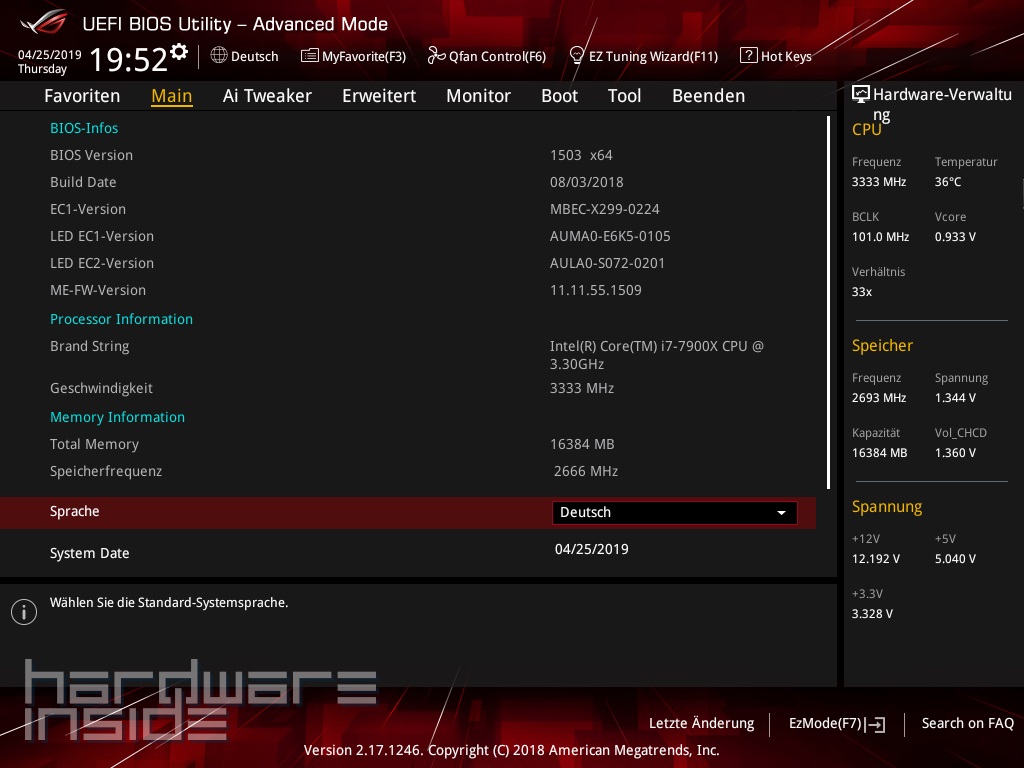Switch to the Boot tab

pos(560,96)
